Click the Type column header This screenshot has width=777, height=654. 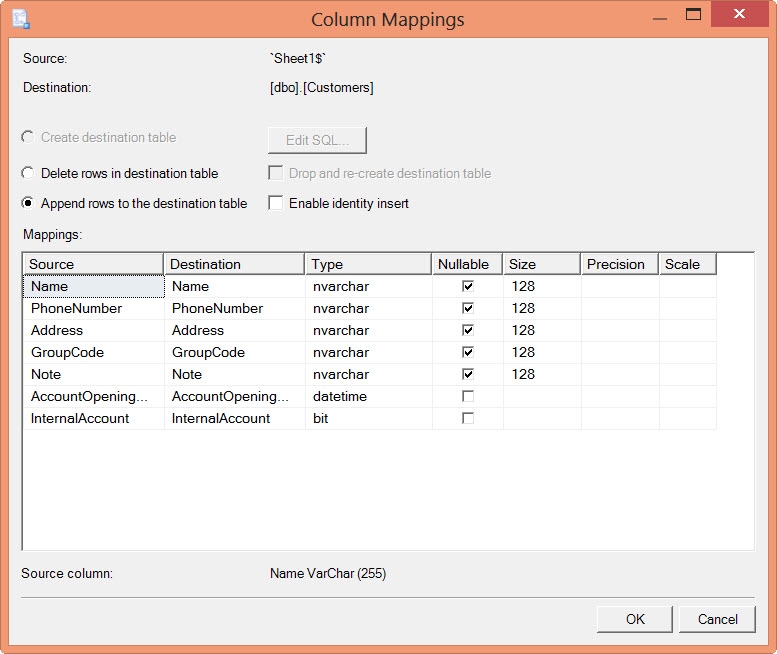coord(369,264)
